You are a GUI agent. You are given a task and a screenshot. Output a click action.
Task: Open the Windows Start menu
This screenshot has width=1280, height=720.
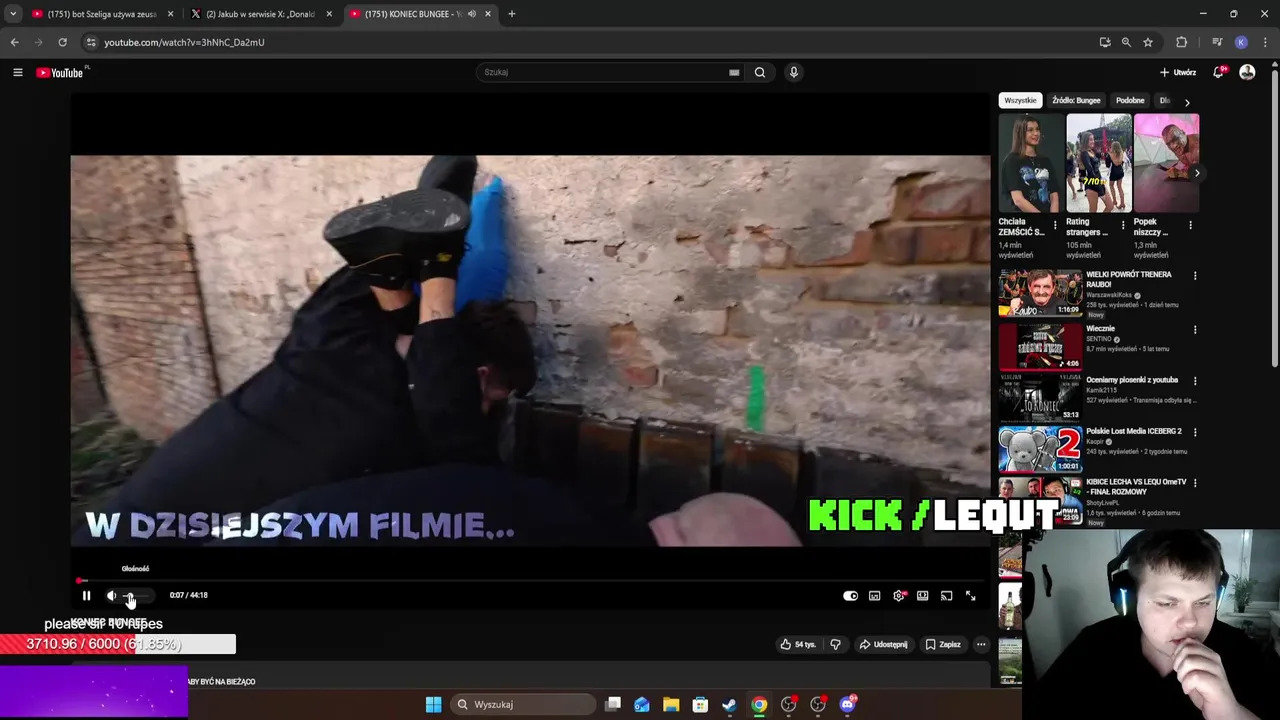[x=433, y=705]
